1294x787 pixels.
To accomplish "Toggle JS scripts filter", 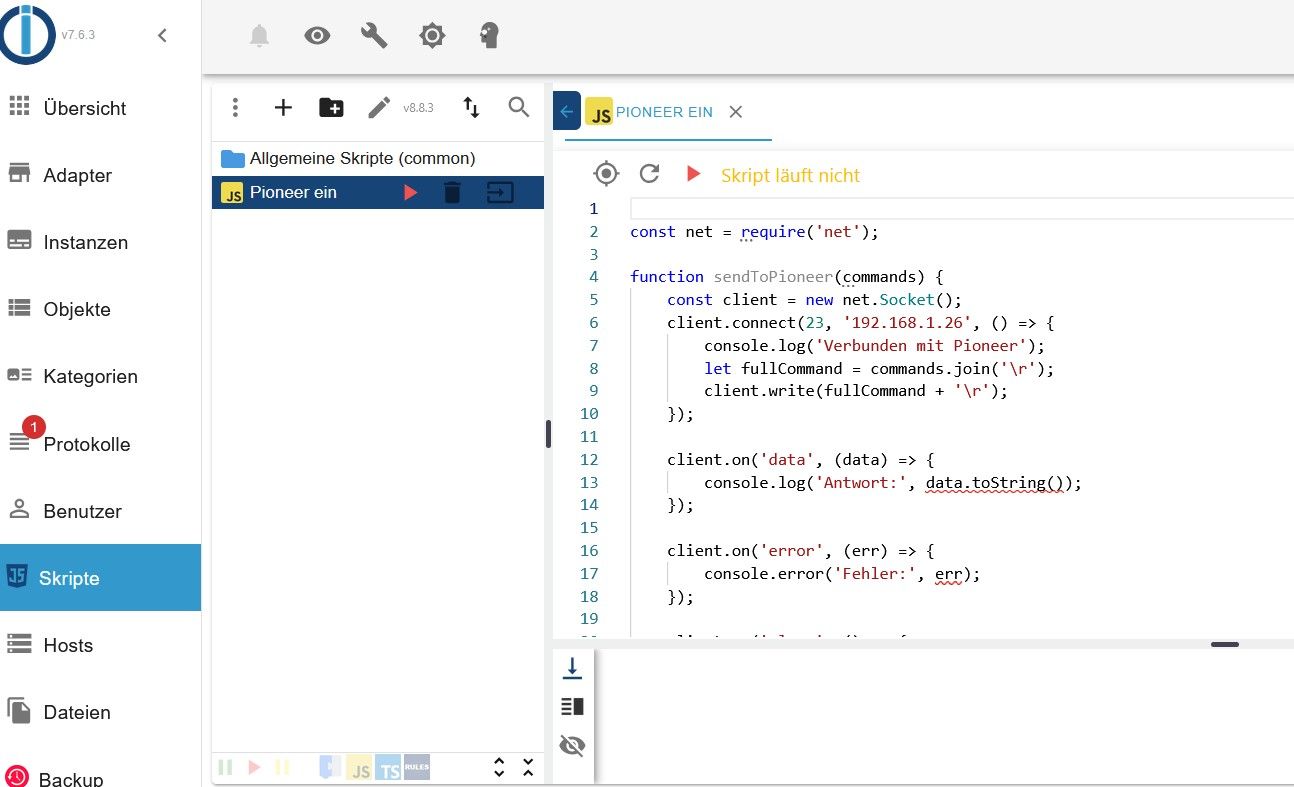I will [x=359, y=767].
